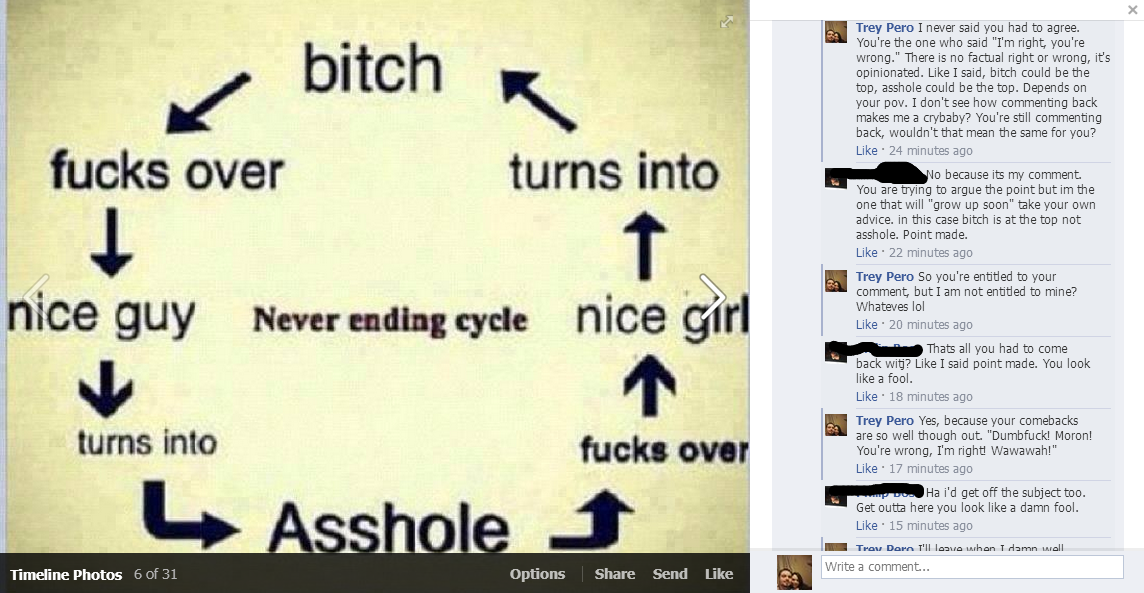Share this timeline photo
Image resolution: width=1144 pixels, height=593 pixels.
click(614, 573)
